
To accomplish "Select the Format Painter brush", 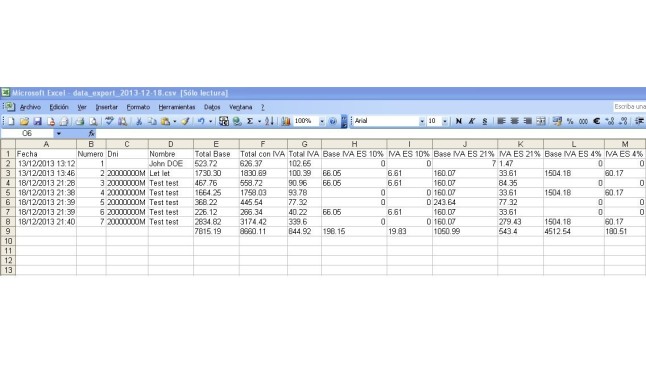I will pyautogui.click(x=185, y=121).
